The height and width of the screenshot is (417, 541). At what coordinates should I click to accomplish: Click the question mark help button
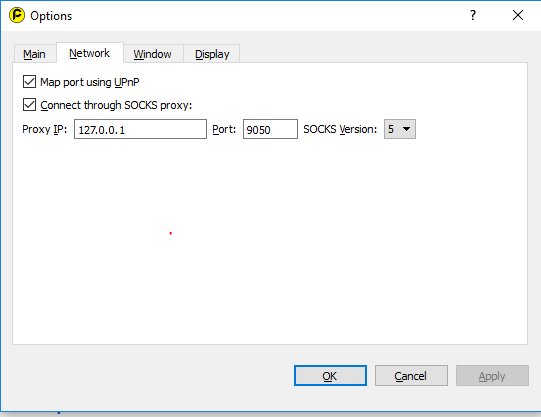click(473, 15)
